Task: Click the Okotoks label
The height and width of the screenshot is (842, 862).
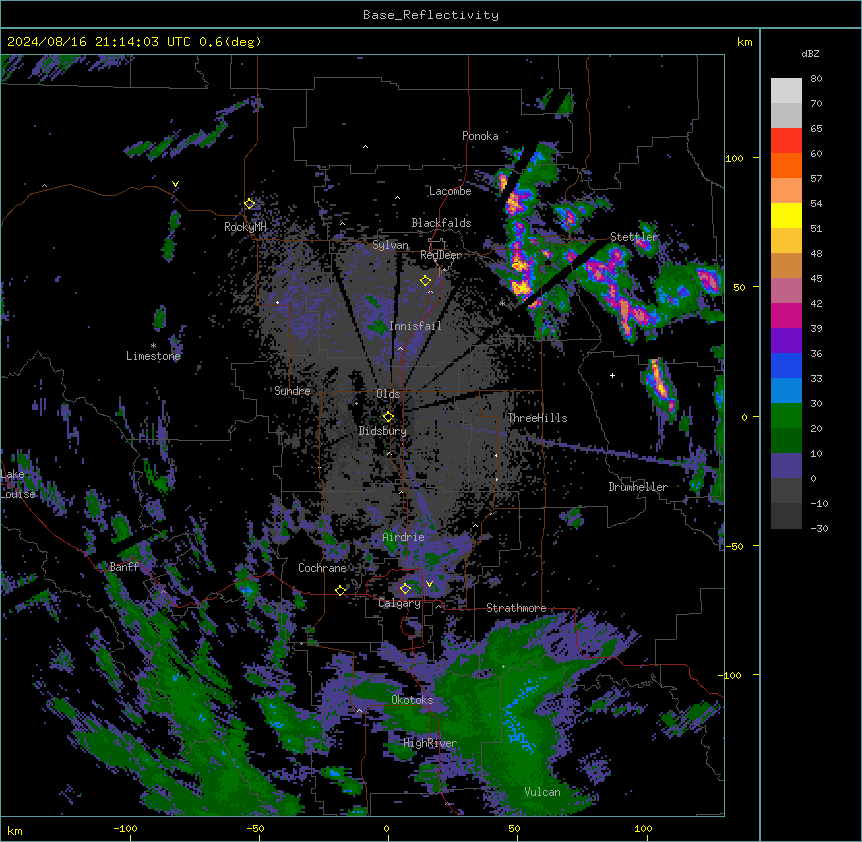Action: (x=412, y=700)
